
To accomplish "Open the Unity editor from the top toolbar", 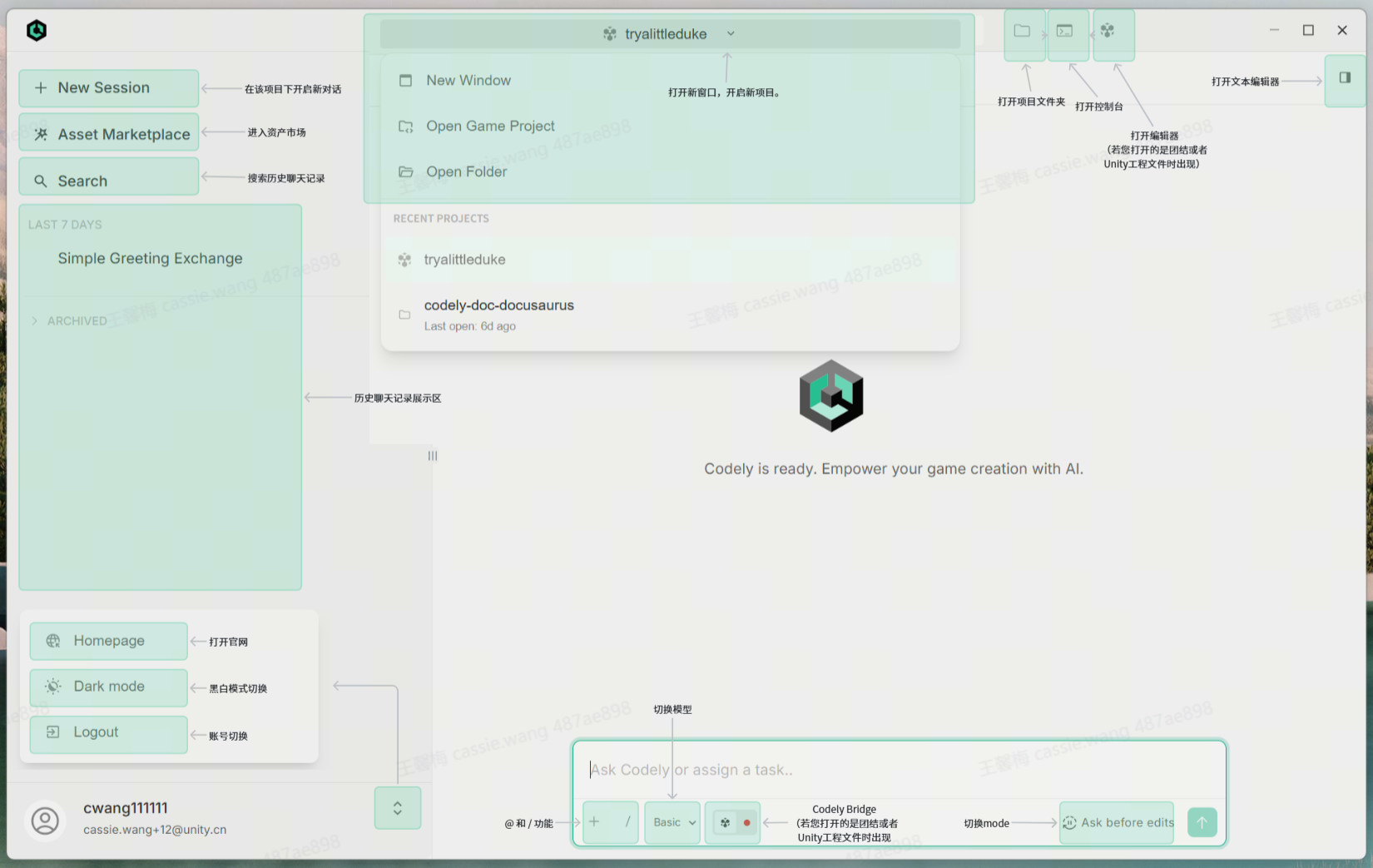I will (x=1108, y=31).
